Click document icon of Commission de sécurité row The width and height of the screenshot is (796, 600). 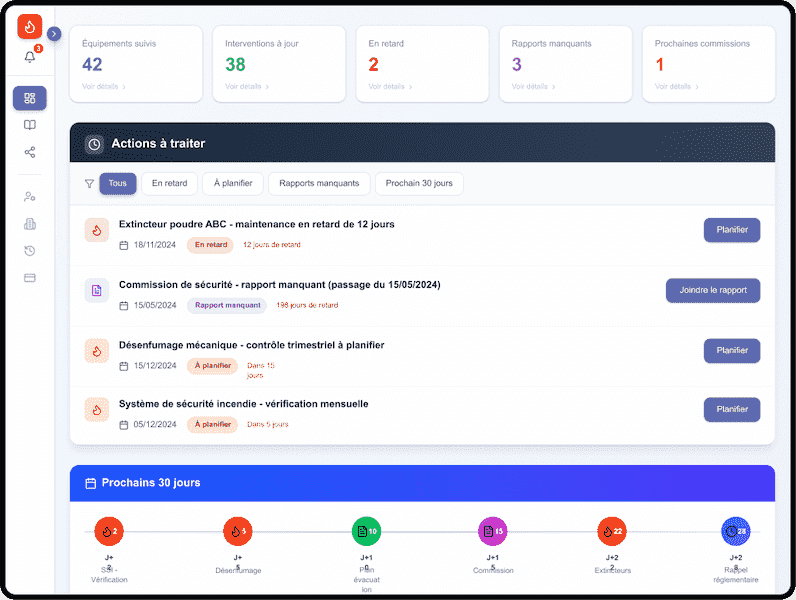point(96,291)
